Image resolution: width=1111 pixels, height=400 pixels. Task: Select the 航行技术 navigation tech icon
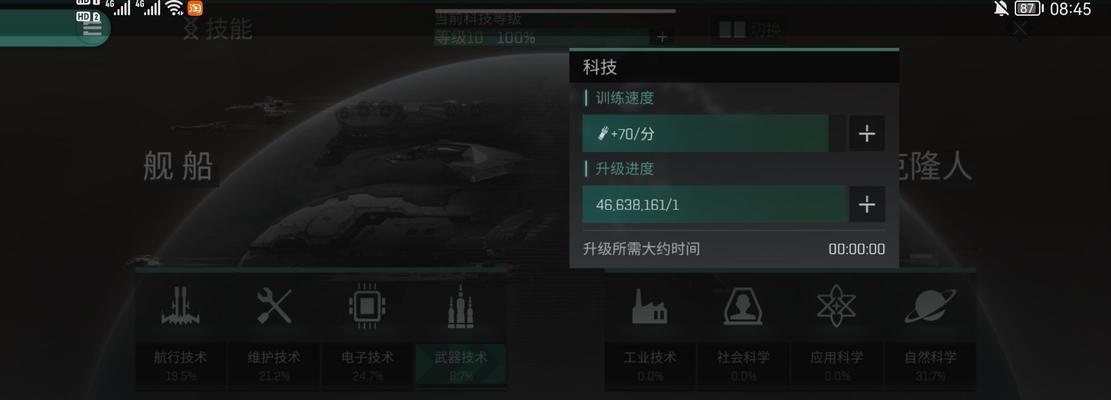coord(180,307)
